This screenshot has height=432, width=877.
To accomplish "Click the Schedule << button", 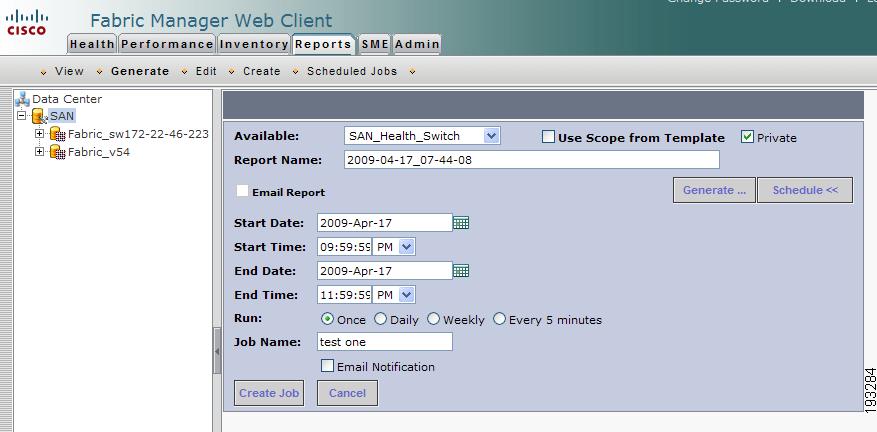I will coord(805,190).
